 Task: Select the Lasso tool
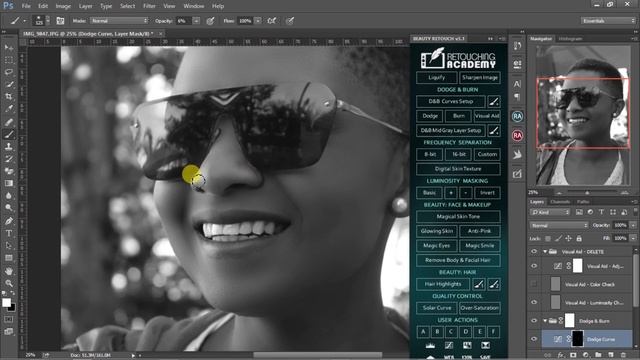(9, 72)
